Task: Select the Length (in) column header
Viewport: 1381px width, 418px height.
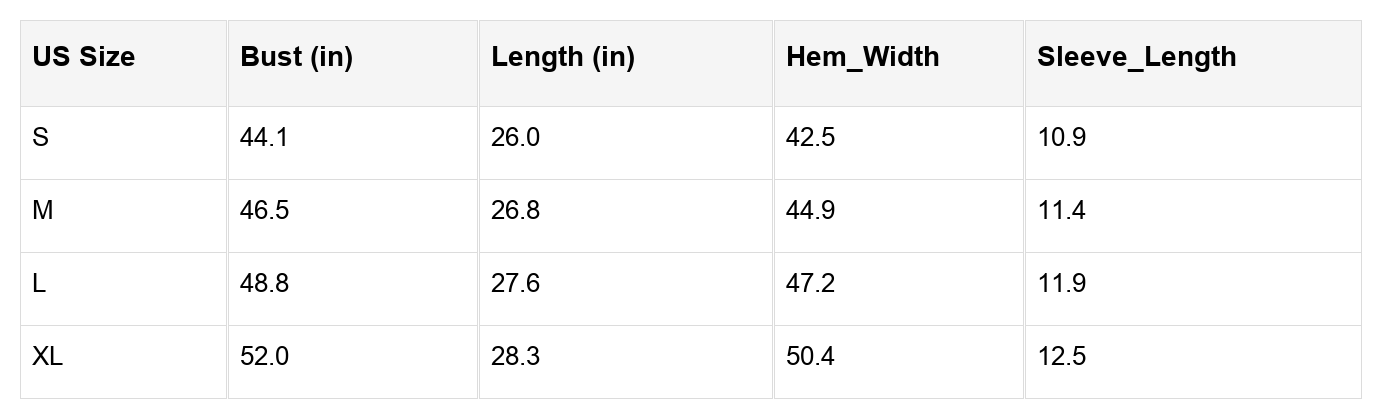Action: pos(562,57)
